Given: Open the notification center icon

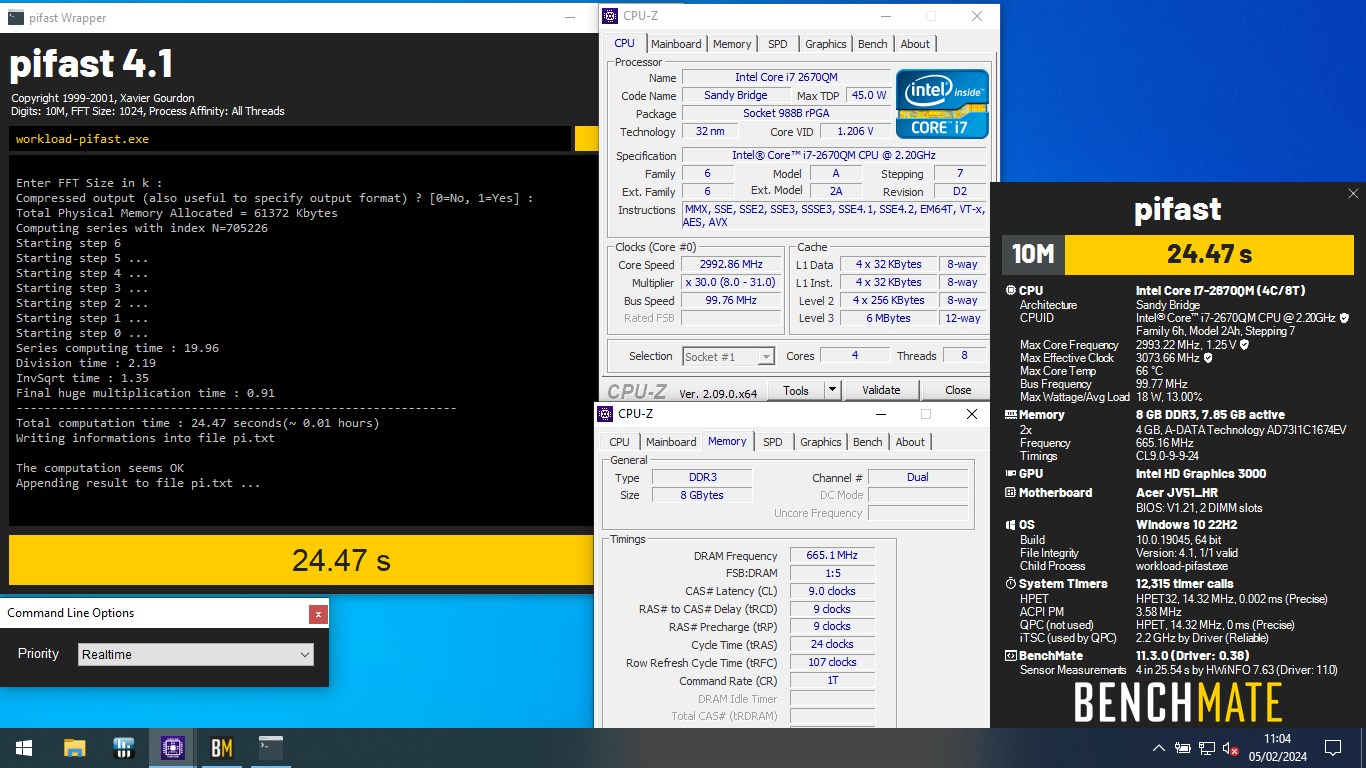Looking at the screenshot, I should [x=1332, y=748].
